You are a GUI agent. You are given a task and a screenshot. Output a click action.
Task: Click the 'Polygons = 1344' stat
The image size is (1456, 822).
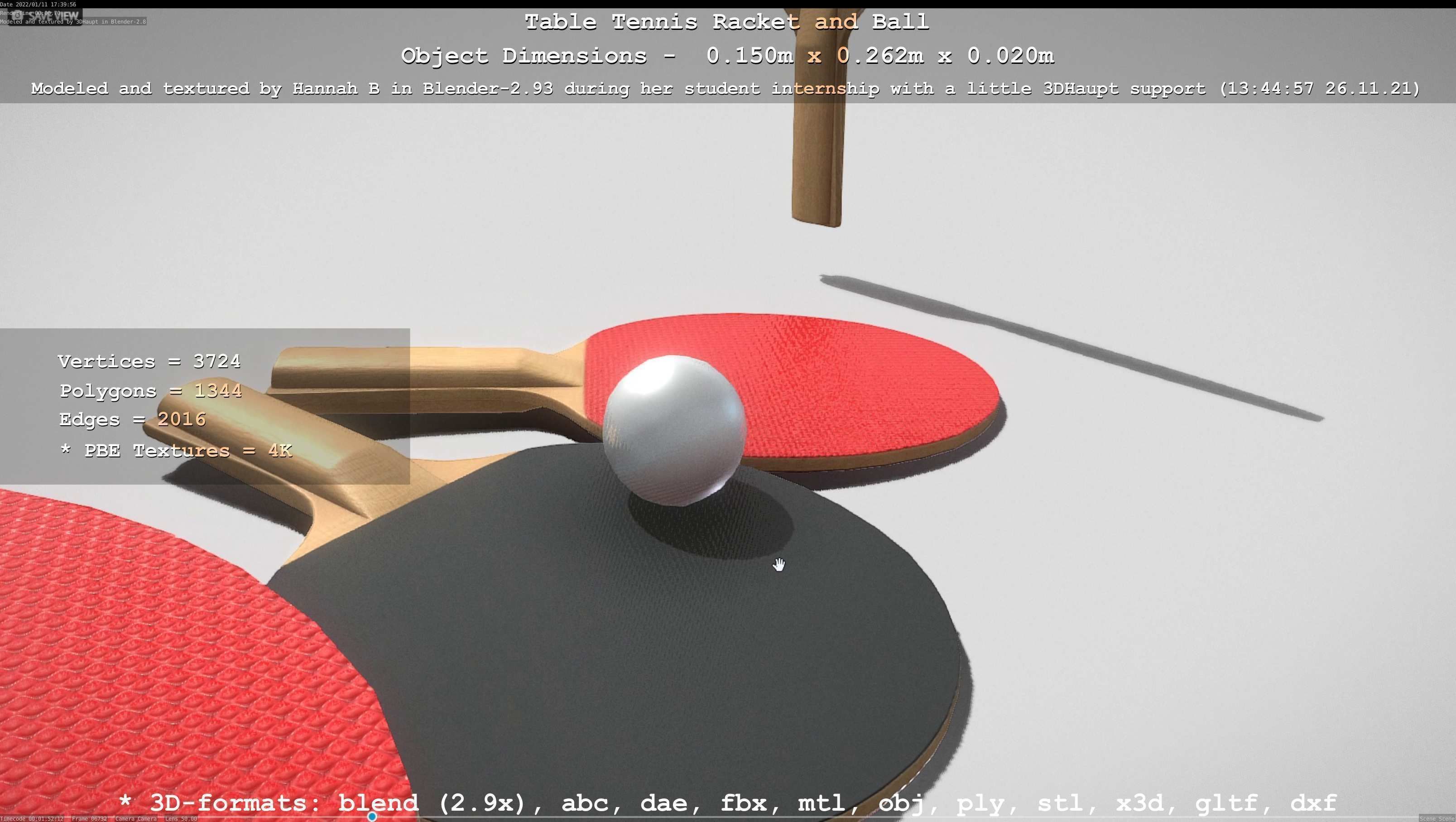151,391
